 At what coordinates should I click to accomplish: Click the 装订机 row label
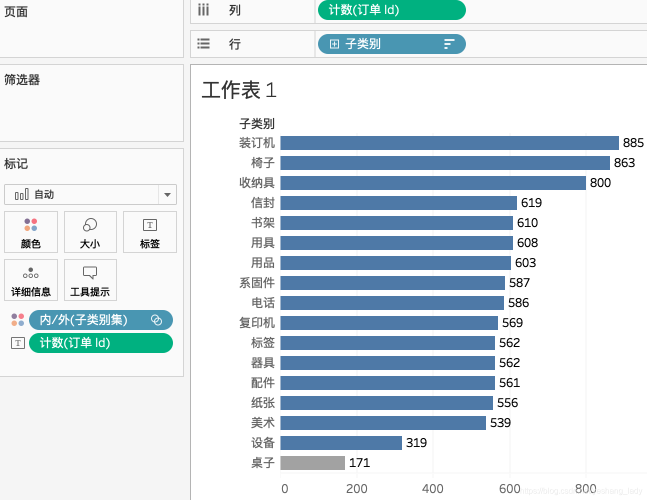click(257, 143)
